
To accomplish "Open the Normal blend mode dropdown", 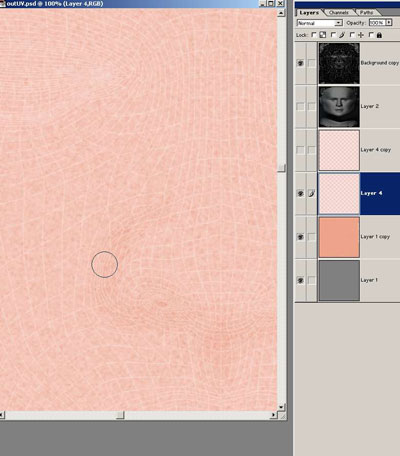I will pyautogui.click(x=319, y=23).
